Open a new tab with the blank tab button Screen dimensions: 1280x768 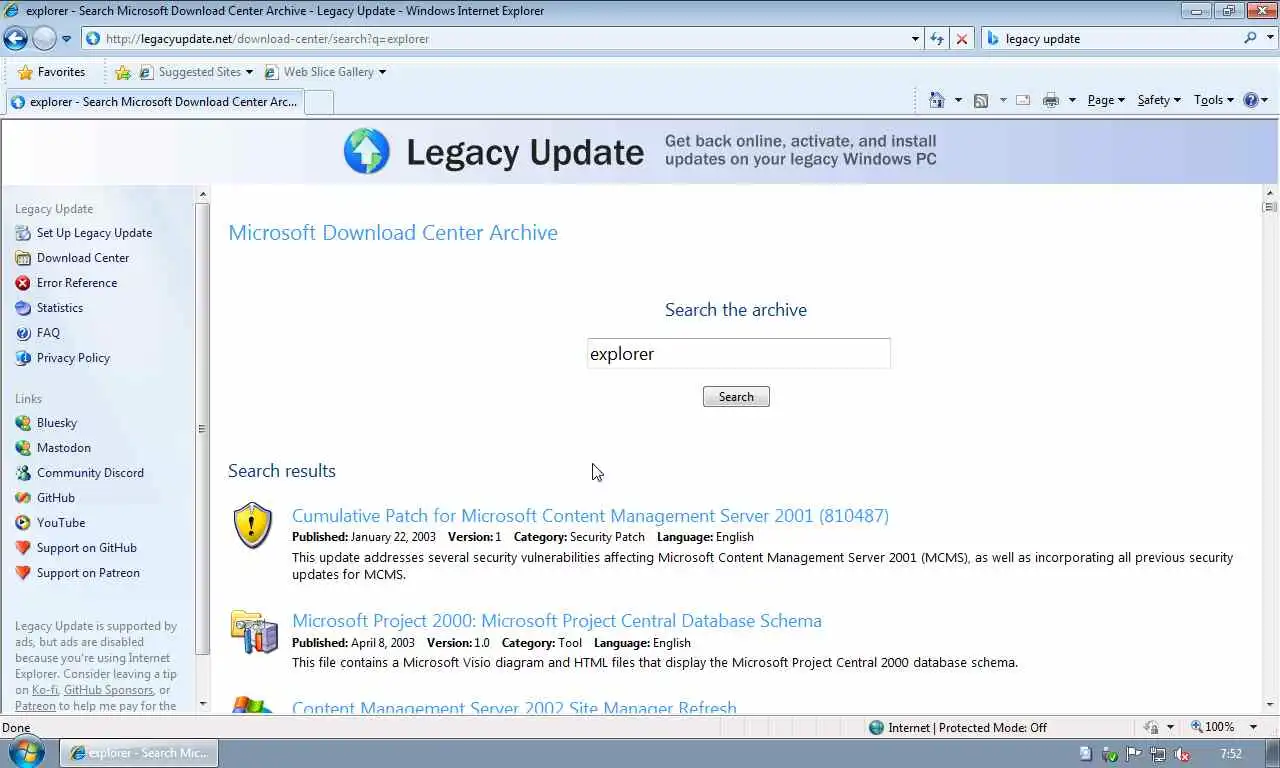(x=318, y=102)
